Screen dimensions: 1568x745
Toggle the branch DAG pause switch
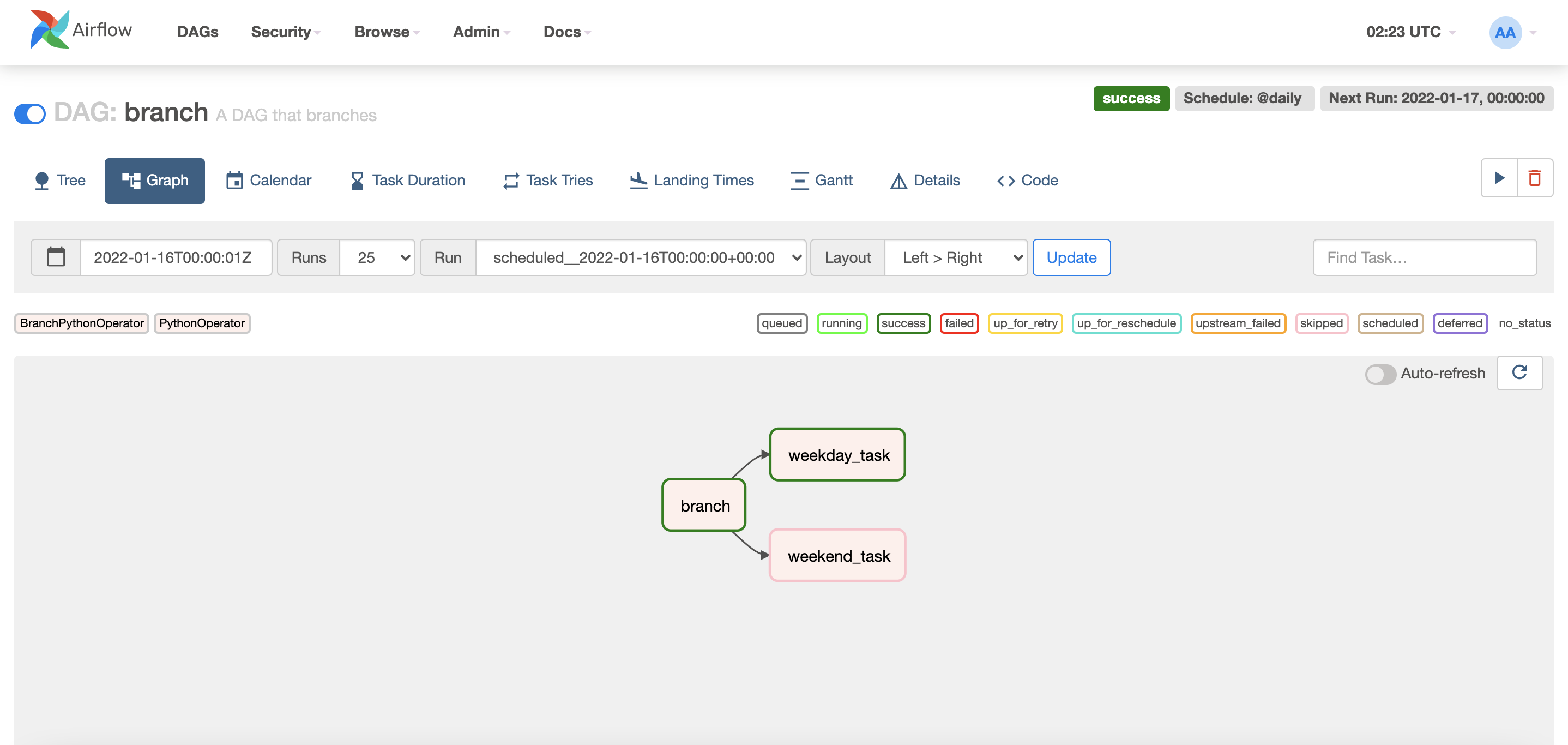pos(31,114)
